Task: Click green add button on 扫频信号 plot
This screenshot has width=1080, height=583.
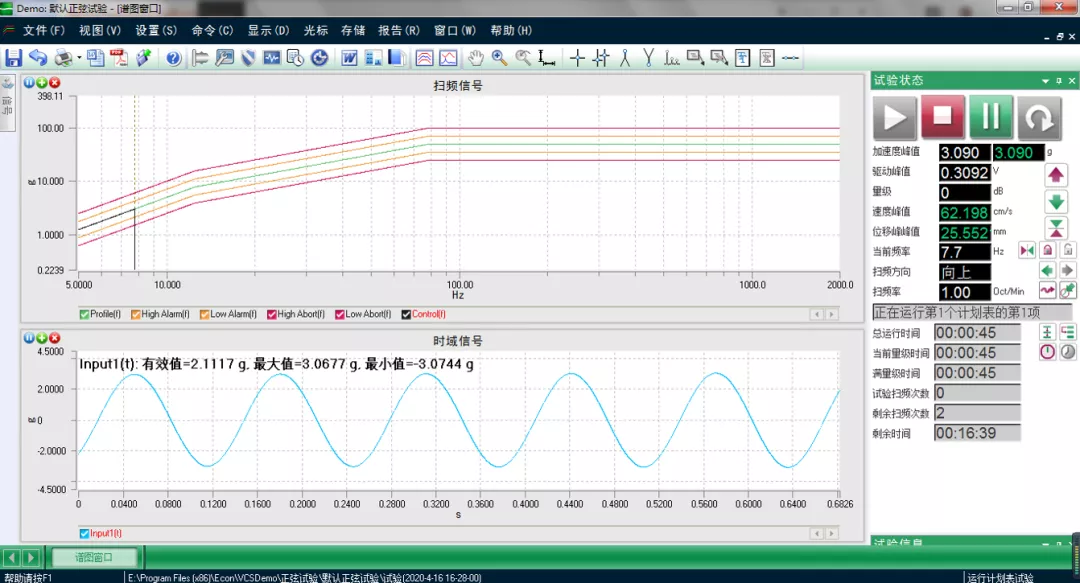Action: [x=41, y=83]
